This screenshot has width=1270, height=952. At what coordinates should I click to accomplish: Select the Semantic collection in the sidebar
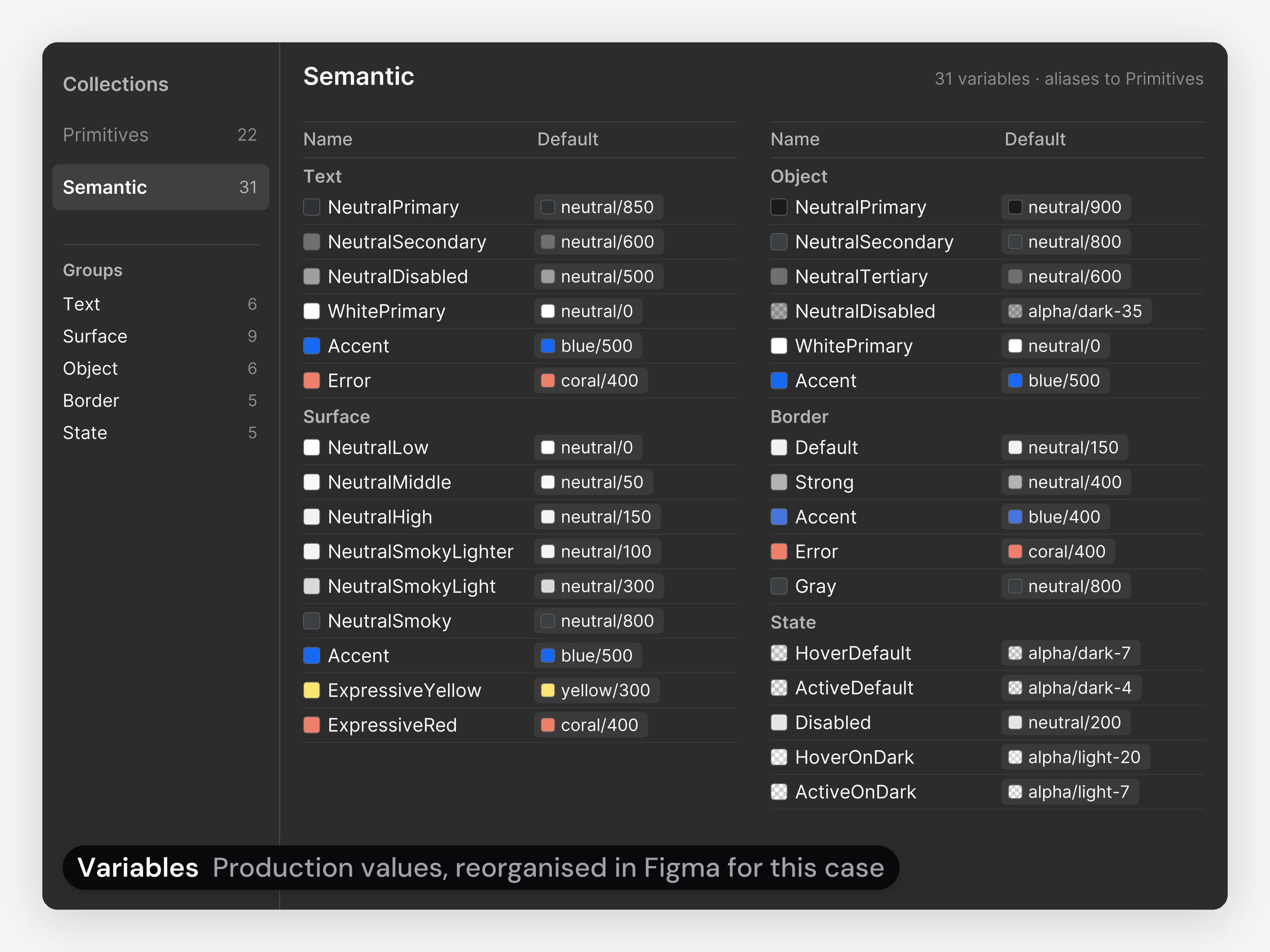point(160,187)
